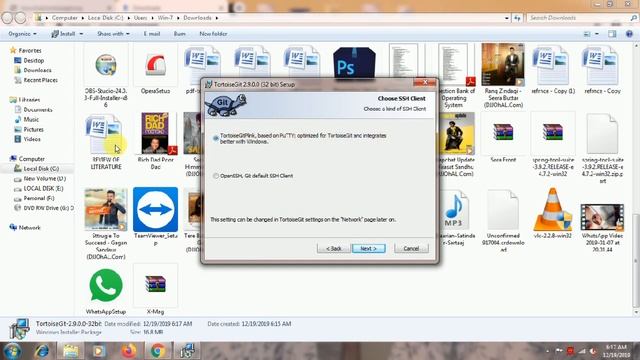640x360 pixels.
Task: Toggle the preview pane button
Action: (612, 34)
